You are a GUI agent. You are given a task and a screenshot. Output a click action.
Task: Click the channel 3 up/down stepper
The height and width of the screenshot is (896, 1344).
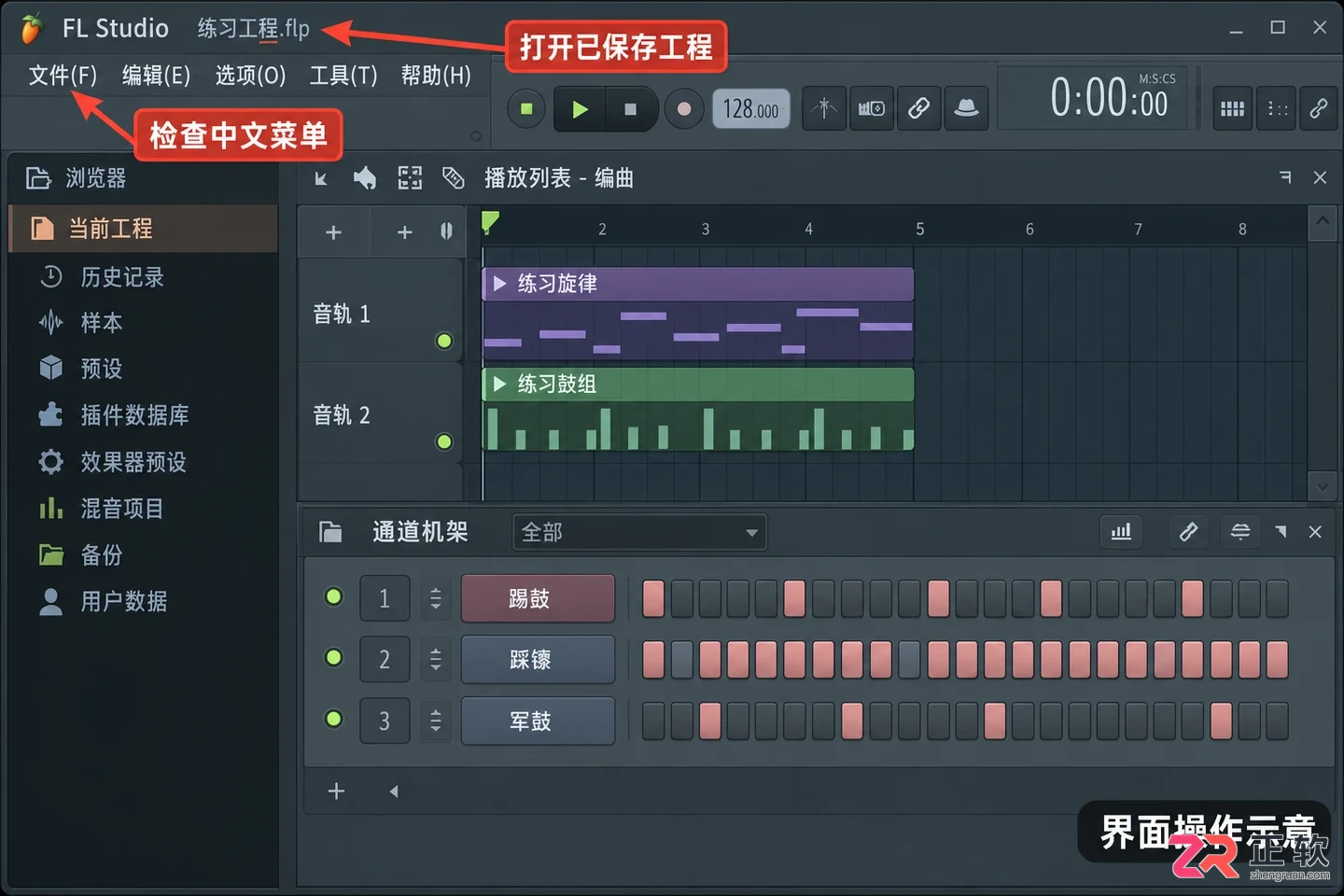[435, 721]
